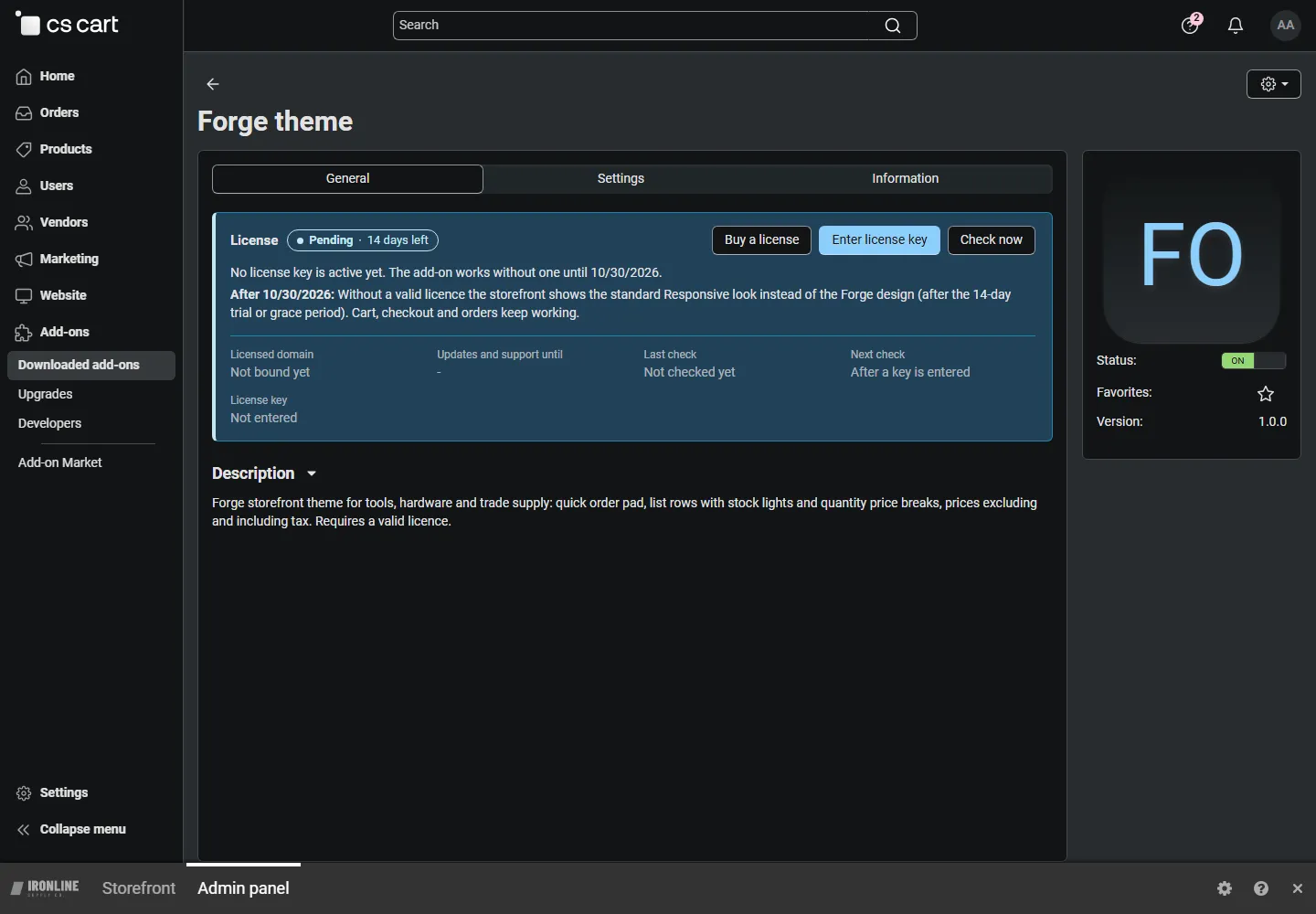Switch to the Storefront view
Screen dimensions: 1316x914
pos(139,888)
